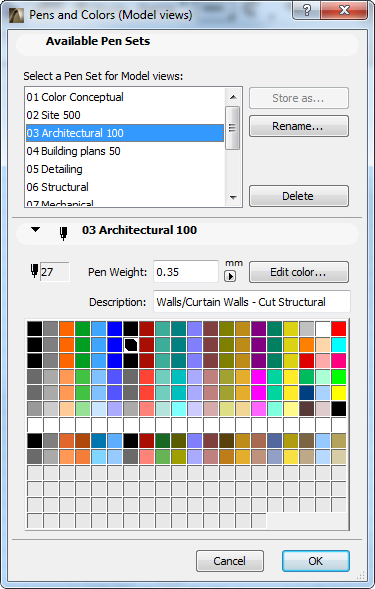
Task: Select the 01 Color Conceptual pen set
Action: [125, 97]
